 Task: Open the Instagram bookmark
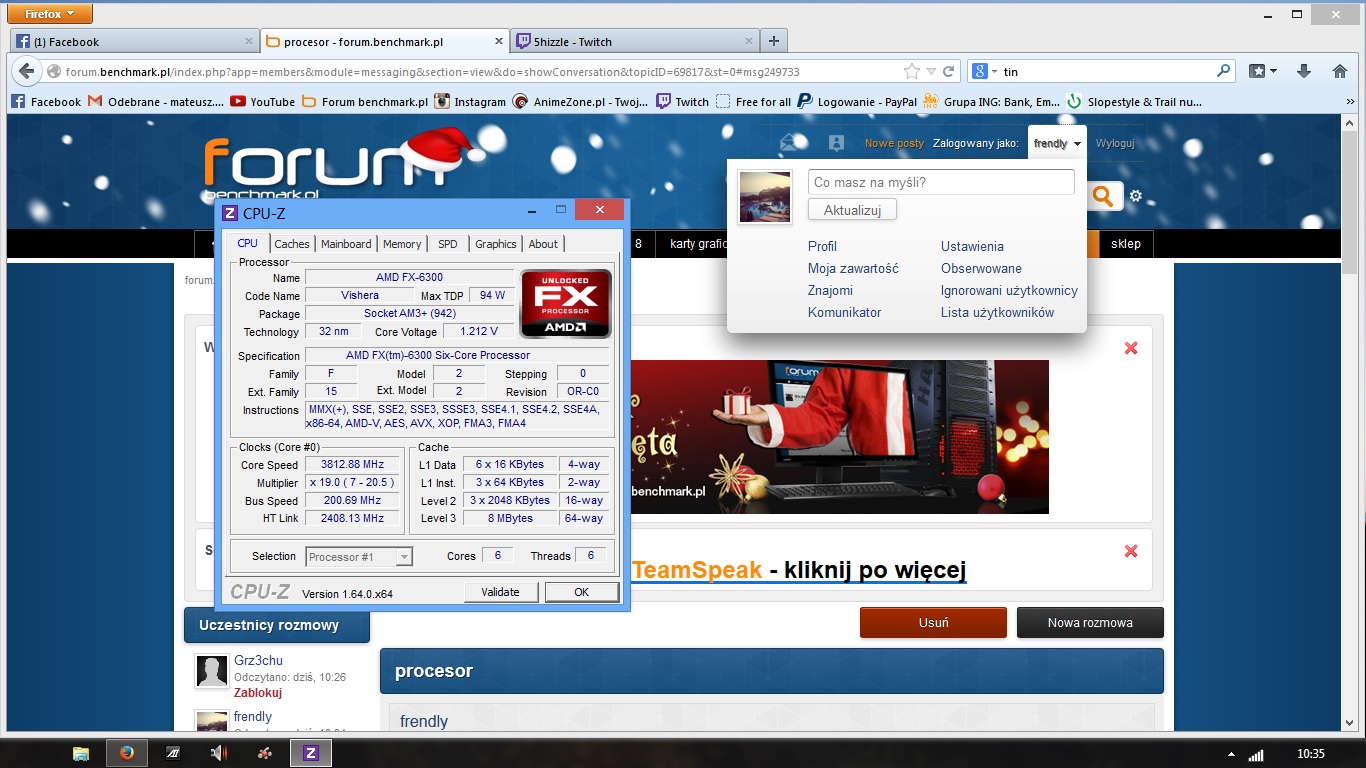(470, 102)
